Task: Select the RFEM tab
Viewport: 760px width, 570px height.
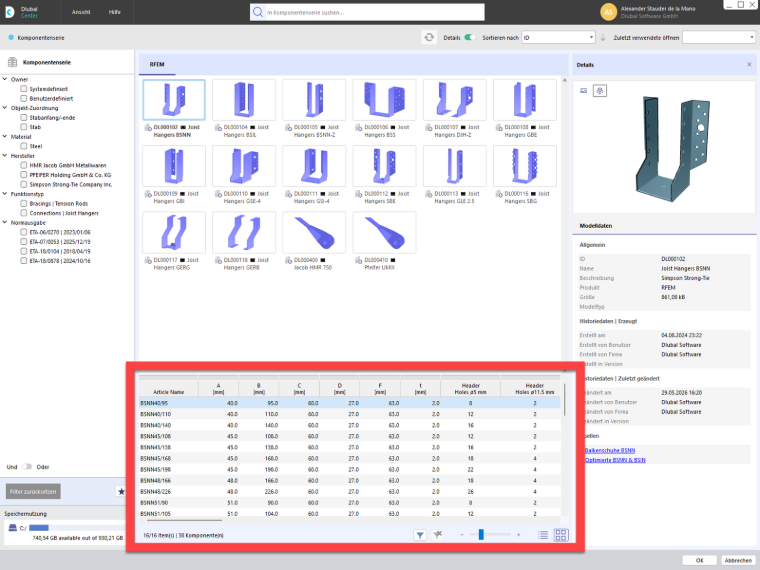Action: (157, 64)
